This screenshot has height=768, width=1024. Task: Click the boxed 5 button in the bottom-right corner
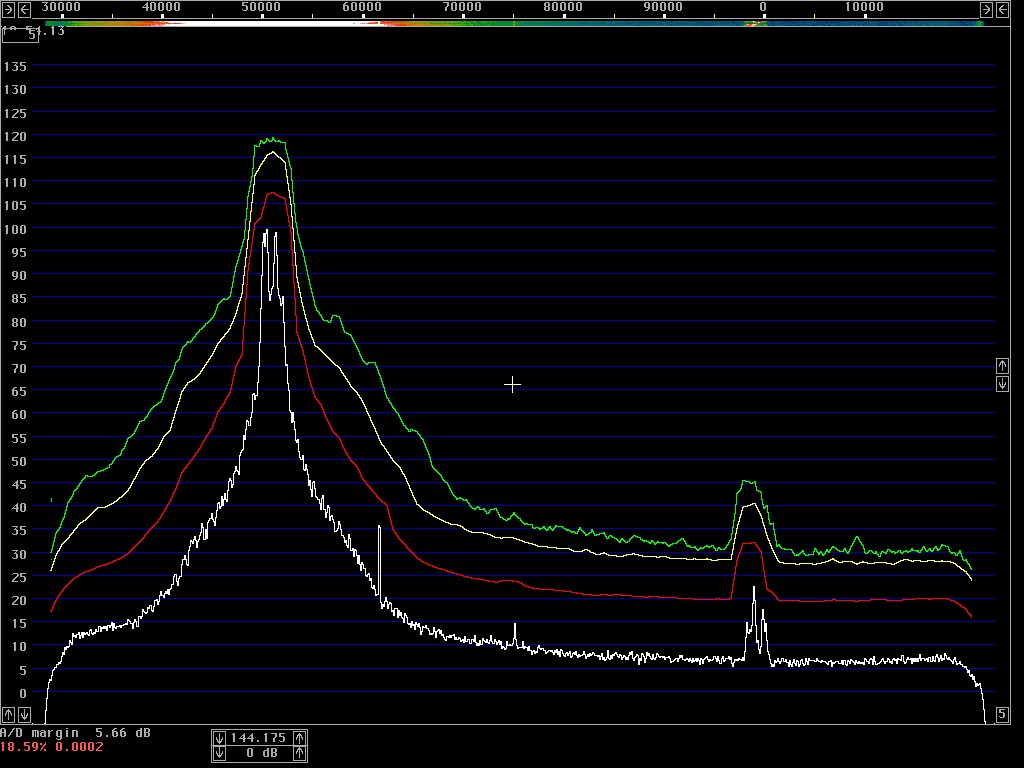coord(1002,714)
